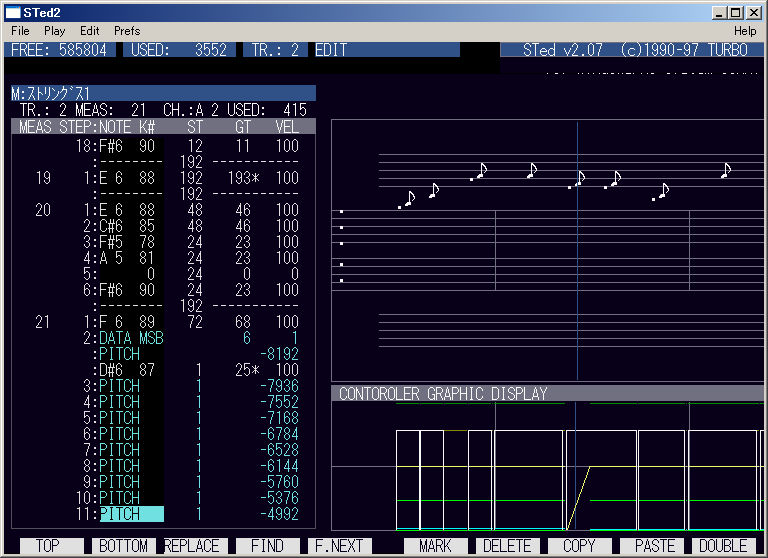
Task: Open the Play menu
Action: coord(54,31)
